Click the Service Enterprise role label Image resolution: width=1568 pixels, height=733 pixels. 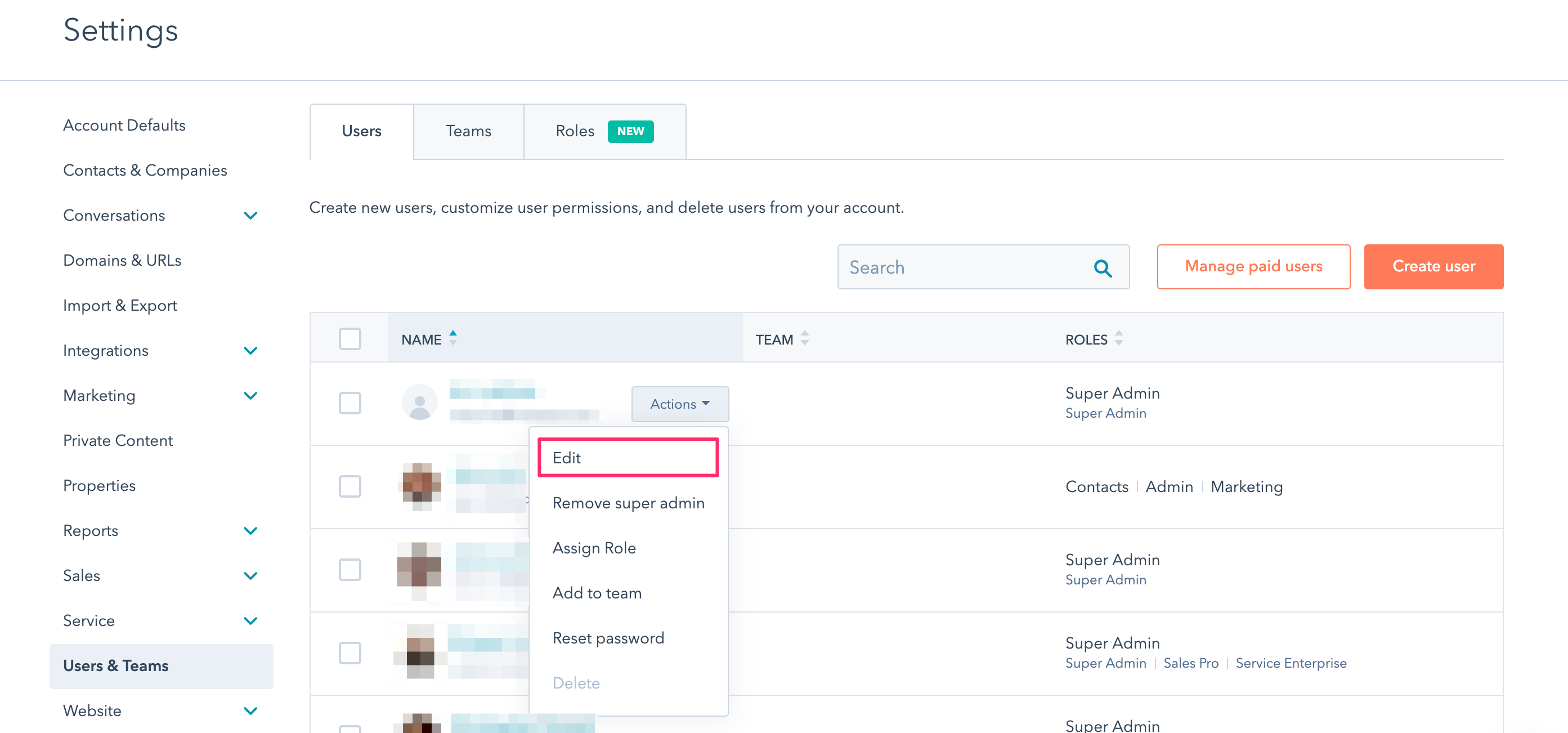[1291, 663]
